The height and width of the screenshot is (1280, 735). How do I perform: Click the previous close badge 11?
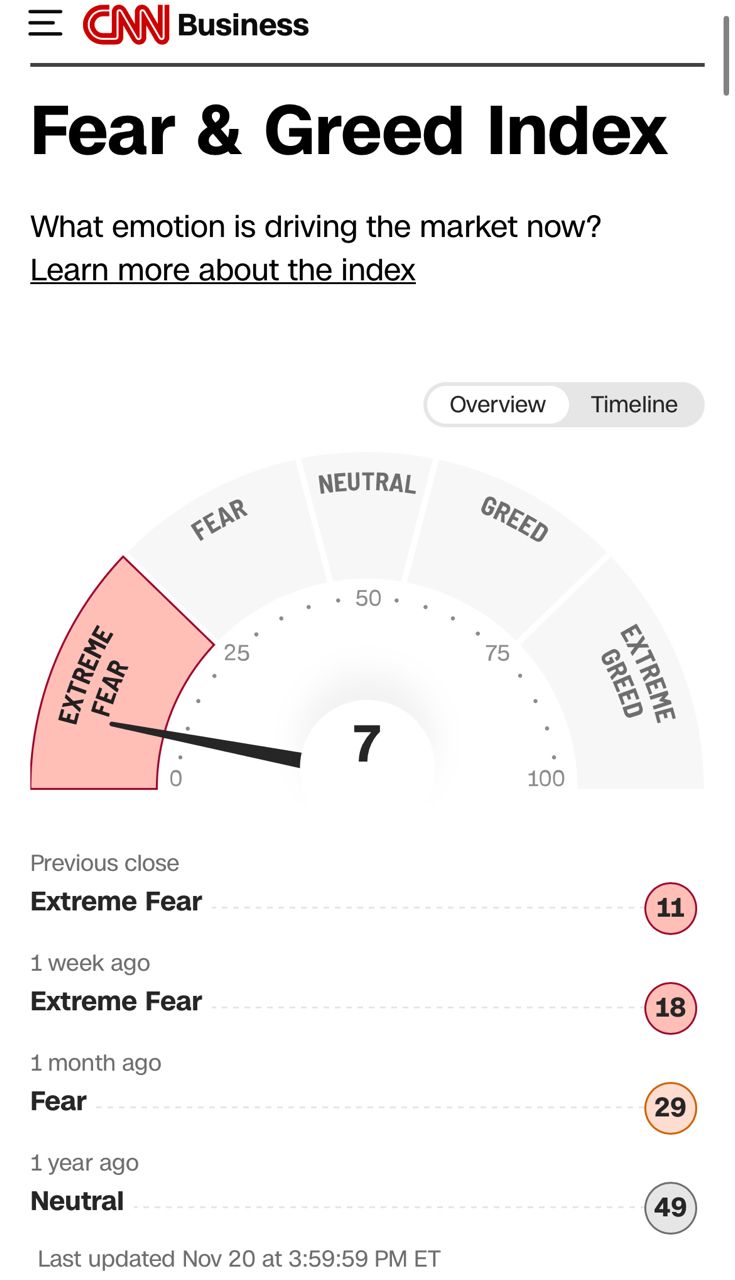click(670, 908)
